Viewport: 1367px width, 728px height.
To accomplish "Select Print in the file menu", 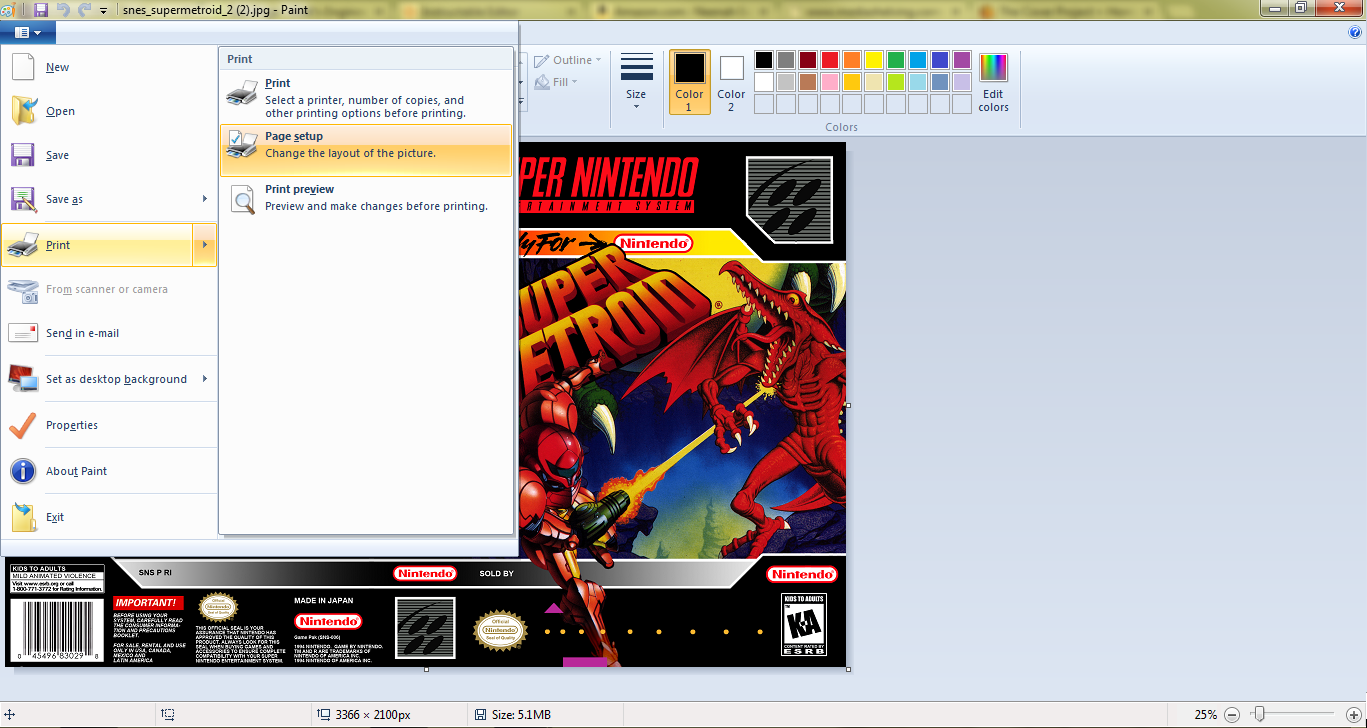I will (x=96, y=245).
